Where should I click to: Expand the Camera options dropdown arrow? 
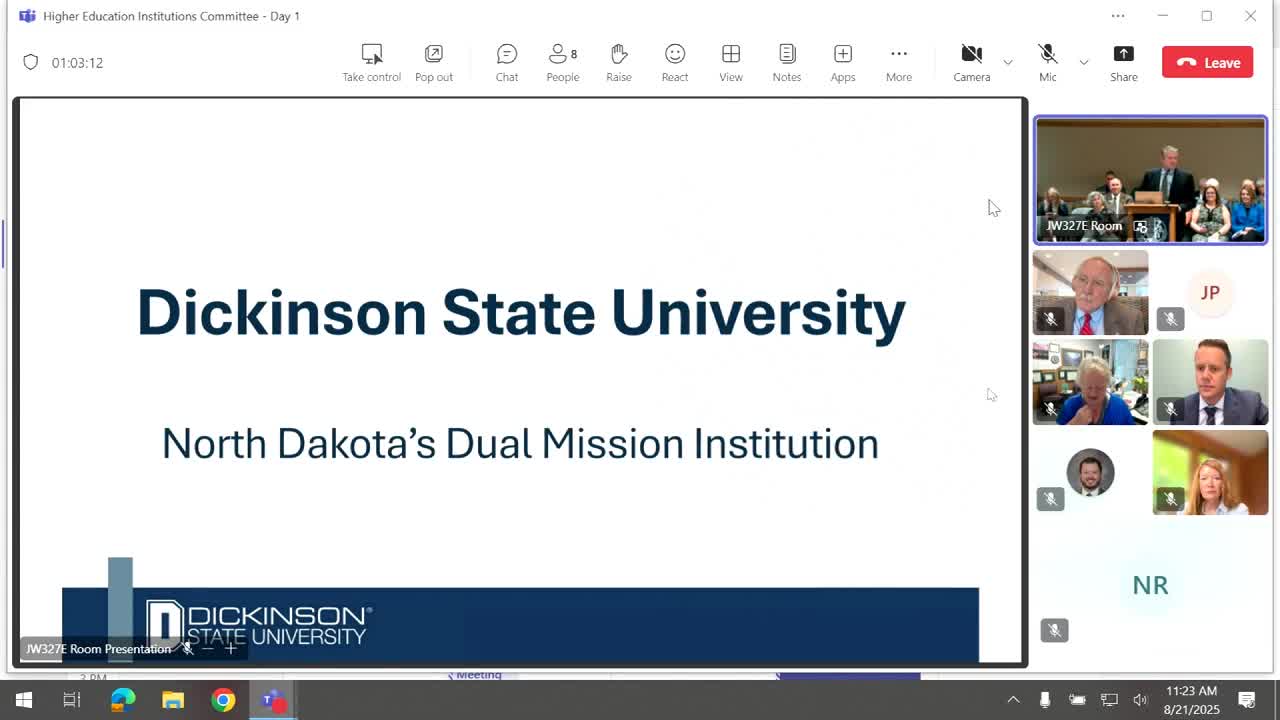click(1008, 62)
